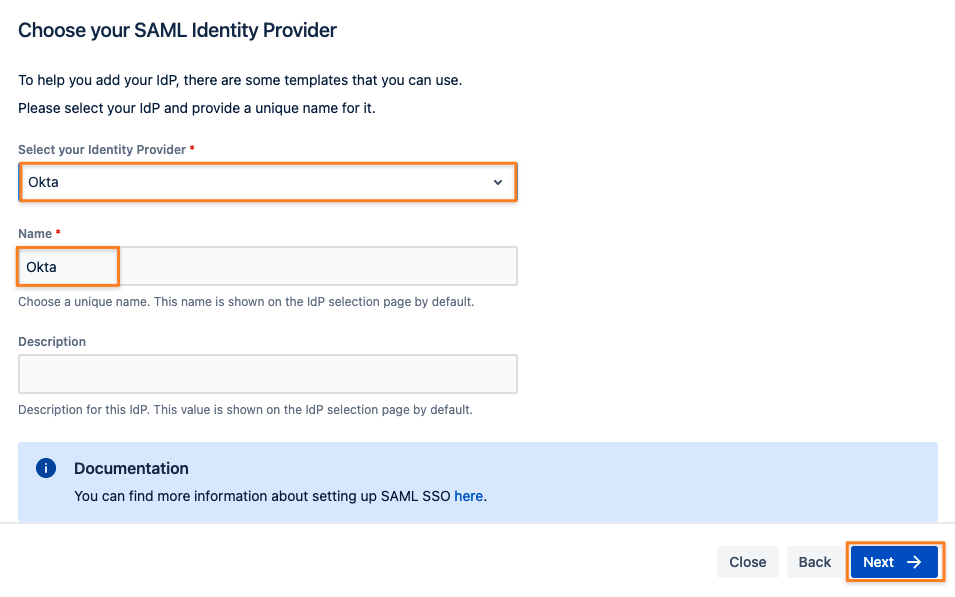Click the 'Choose a unique name' helper text
This screenshot has height=597, width=955.
click(246, 302)
